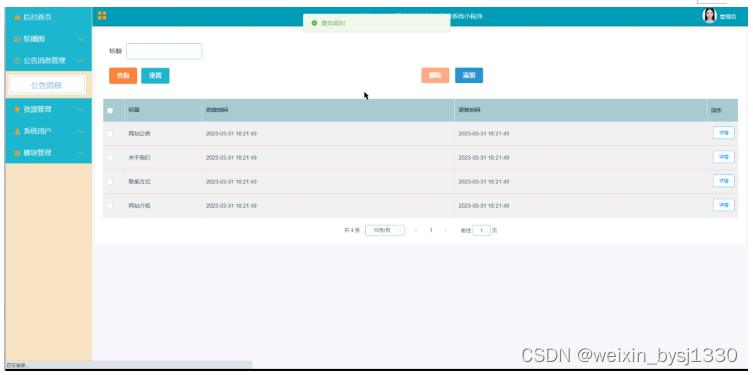This screenshot has height=375, width=753.
Task: Open the 资源管理 sidebar menu
Action: (49, 109)
